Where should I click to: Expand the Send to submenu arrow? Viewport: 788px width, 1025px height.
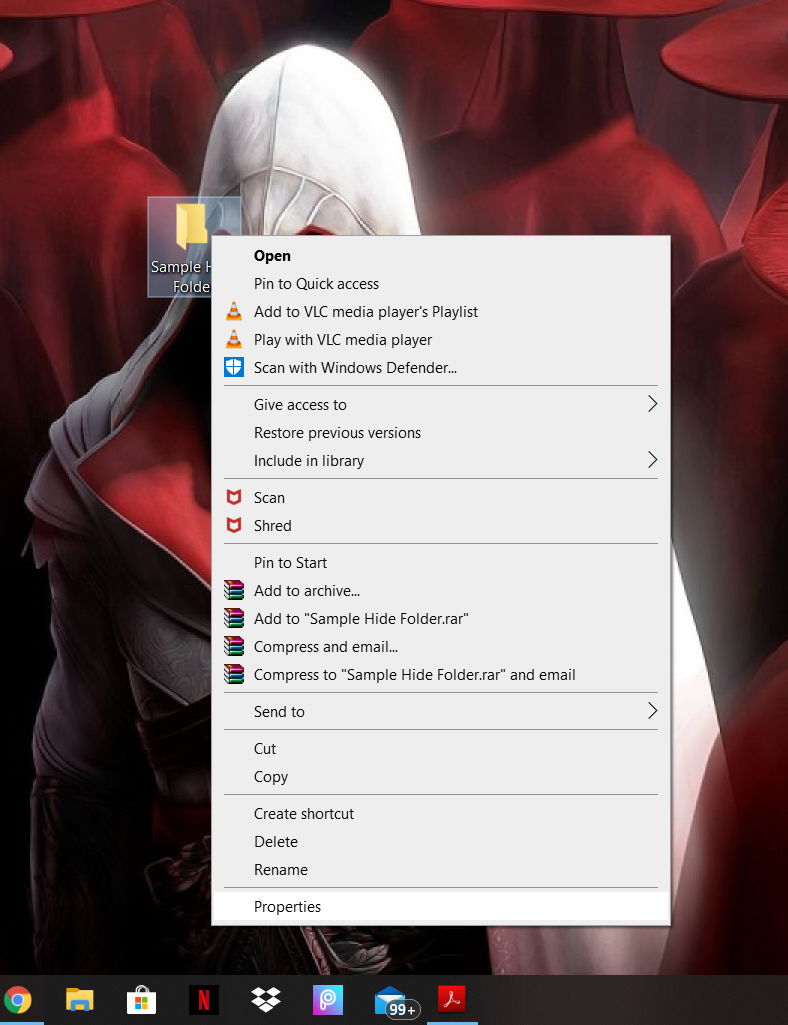pyautogui.click(x=652, y=711)
